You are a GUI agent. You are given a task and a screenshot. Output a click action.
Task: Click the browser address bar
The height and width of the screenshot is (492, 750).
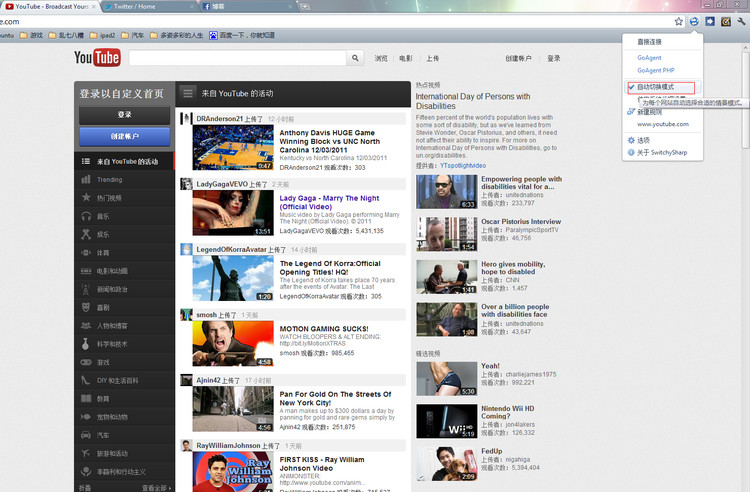pos(335,22)
